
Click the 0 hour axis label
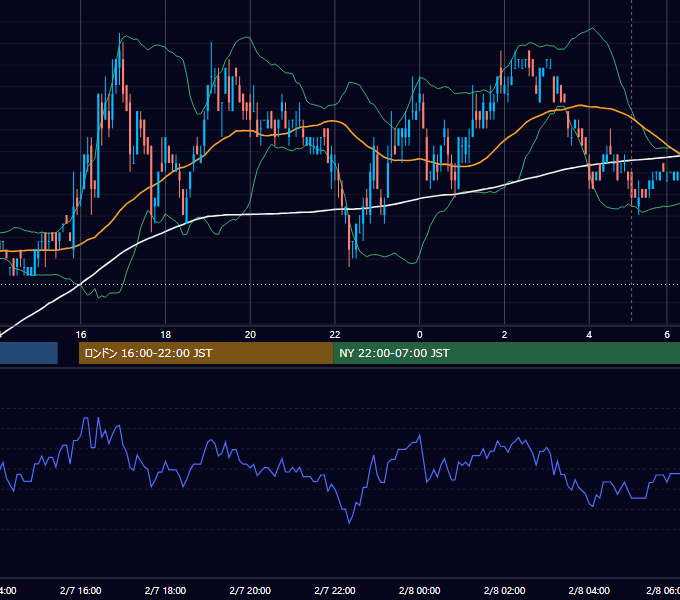419,335
